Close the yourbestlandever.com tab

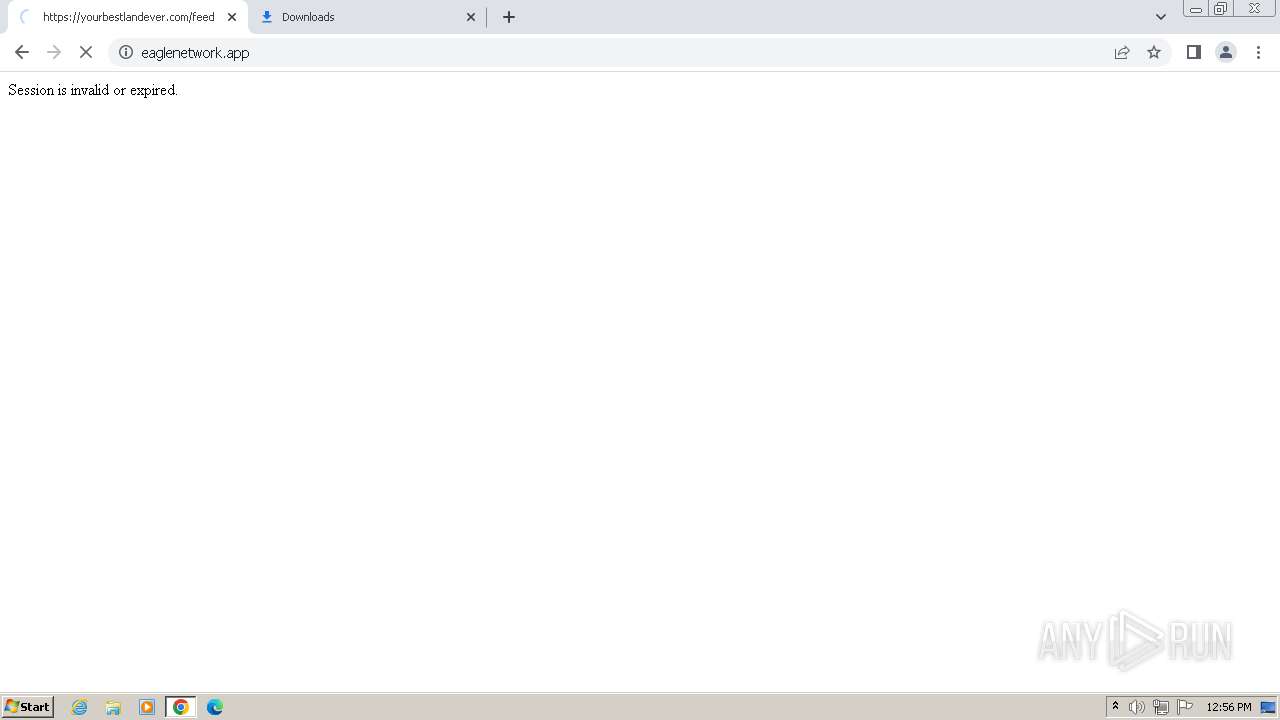pyautogui.click(x=232, y=17)
